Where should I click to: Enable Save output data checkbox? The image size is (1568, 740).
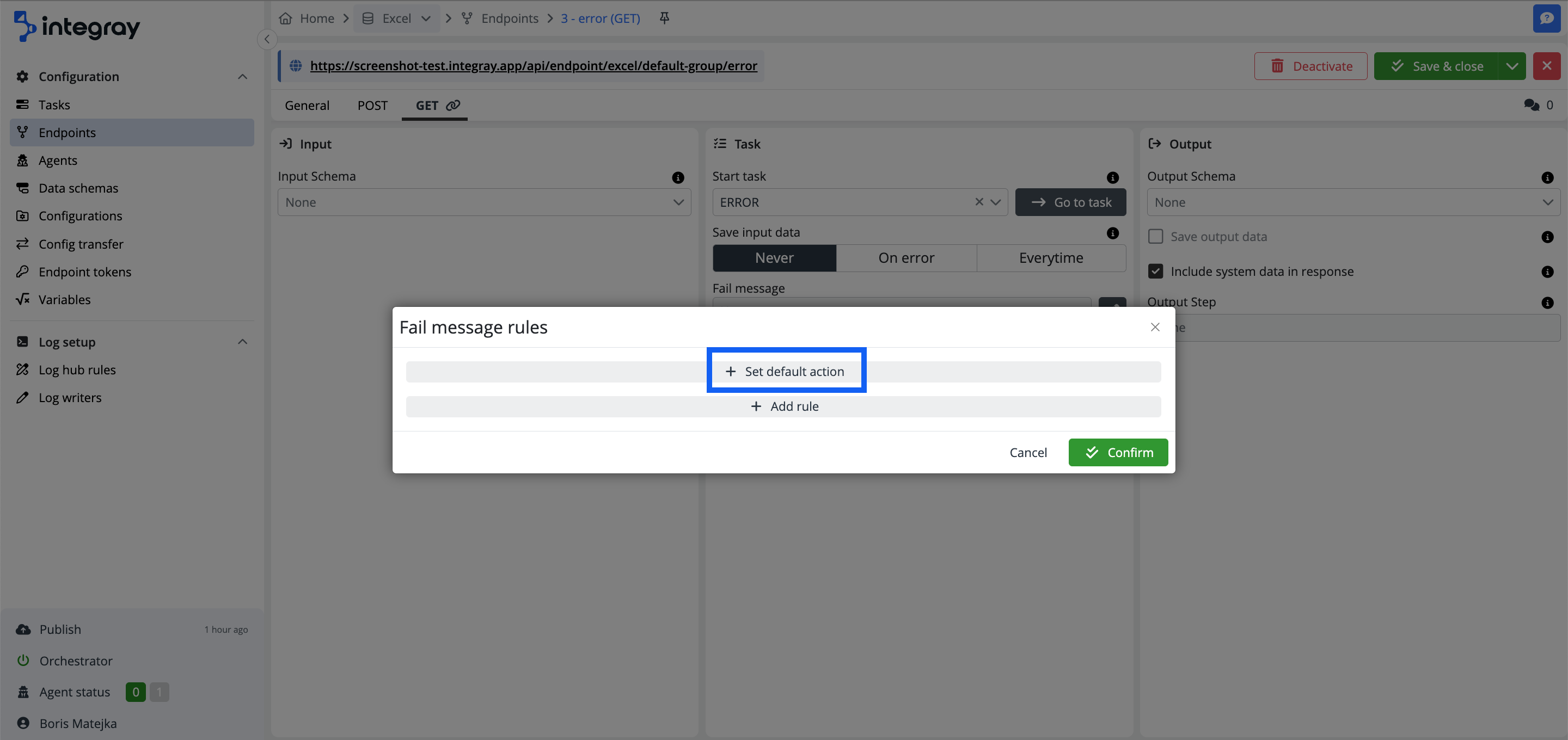(1155, 237)
